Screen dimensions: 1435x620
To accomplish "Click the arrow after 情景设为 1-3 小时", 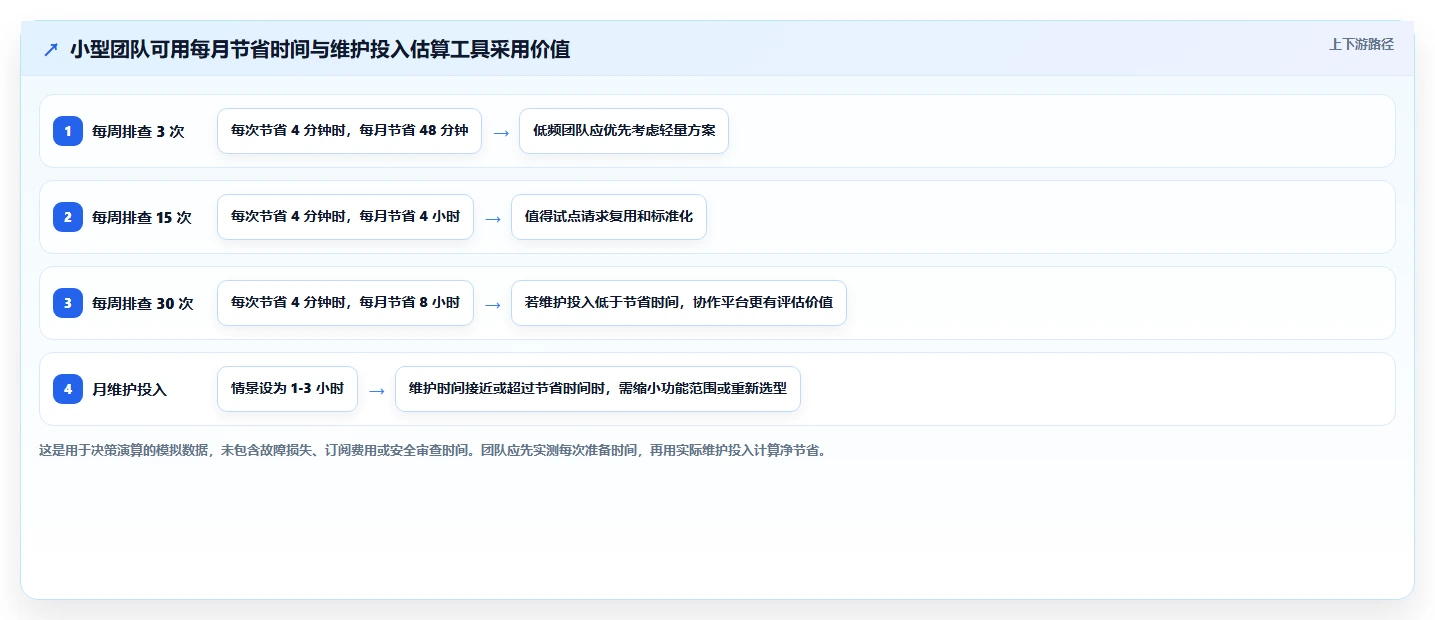I will 377,390.
